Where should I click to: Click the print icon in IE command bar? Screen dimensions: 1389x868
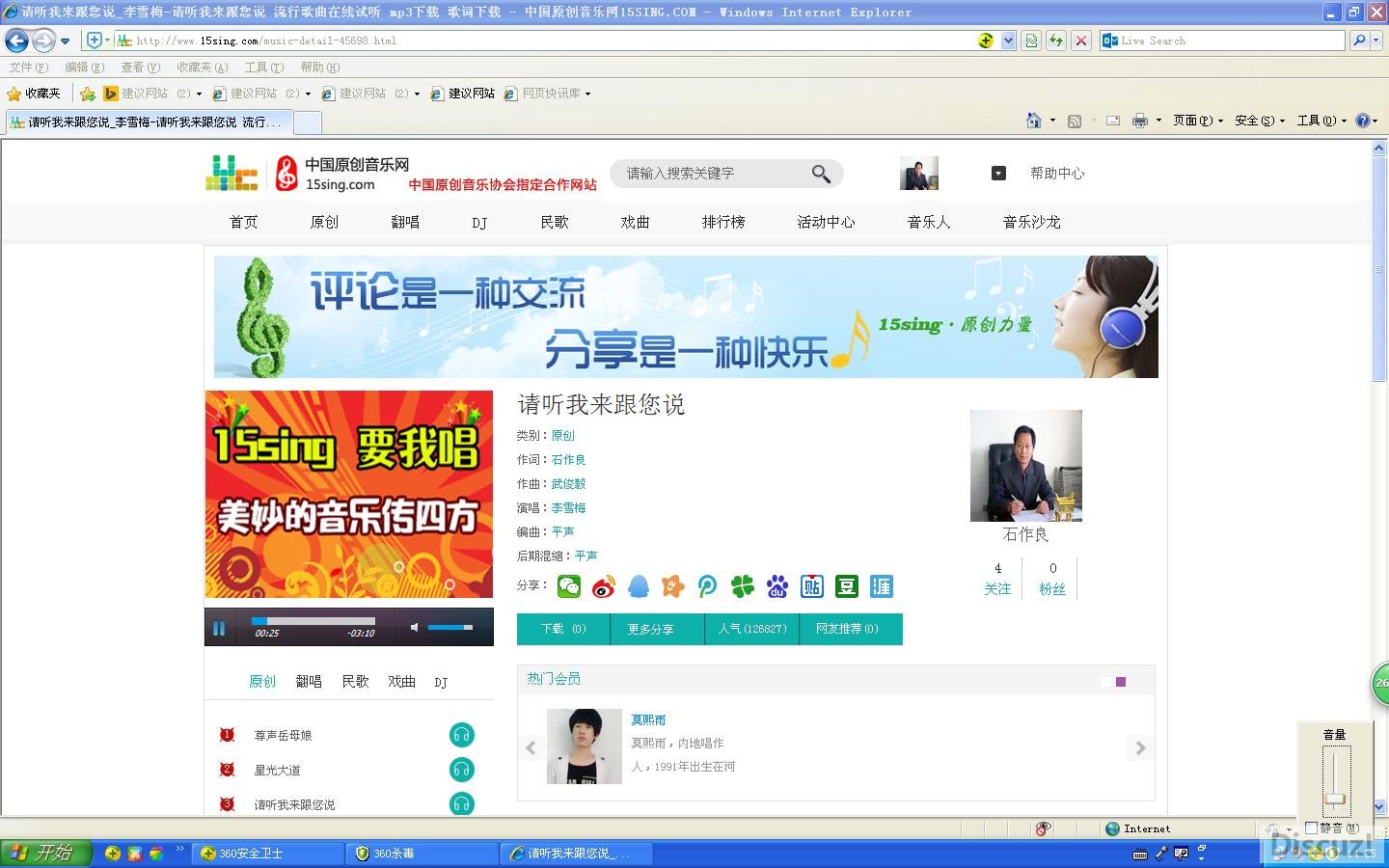click(1140, 121)
